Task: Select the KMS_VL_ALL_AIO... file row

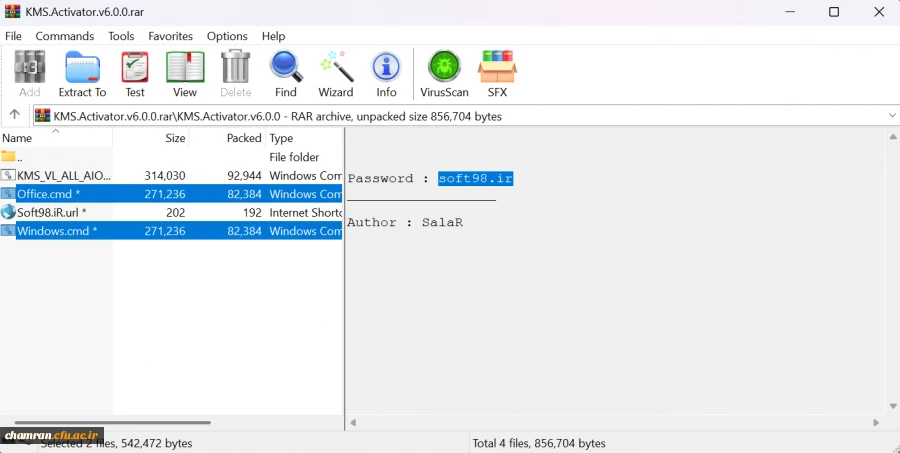Action: [171, 175]
